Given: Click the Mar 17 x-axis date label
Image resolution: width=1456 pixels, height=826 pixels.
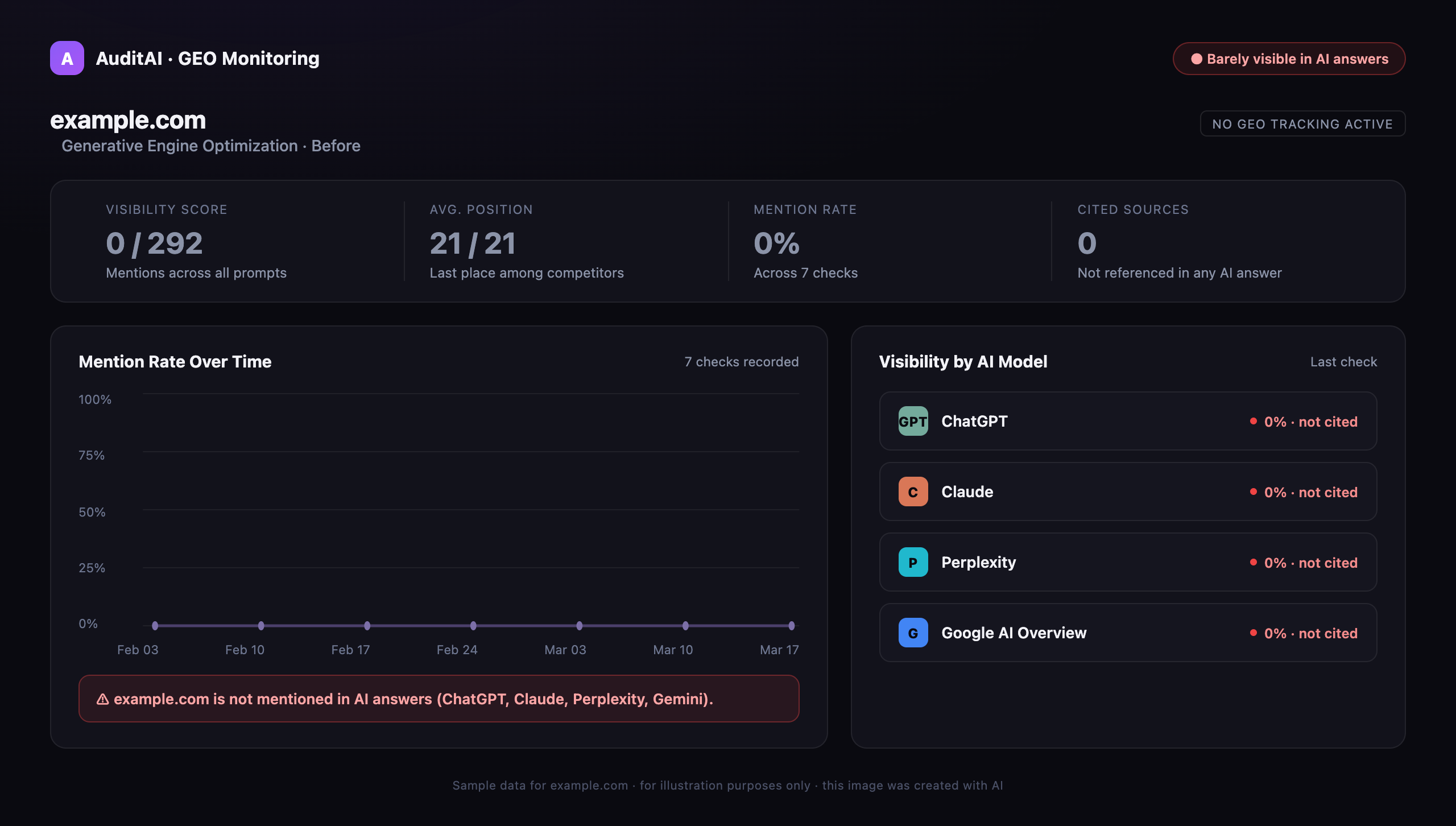Looking at the screenshot, I should click(x=779, y=650).
